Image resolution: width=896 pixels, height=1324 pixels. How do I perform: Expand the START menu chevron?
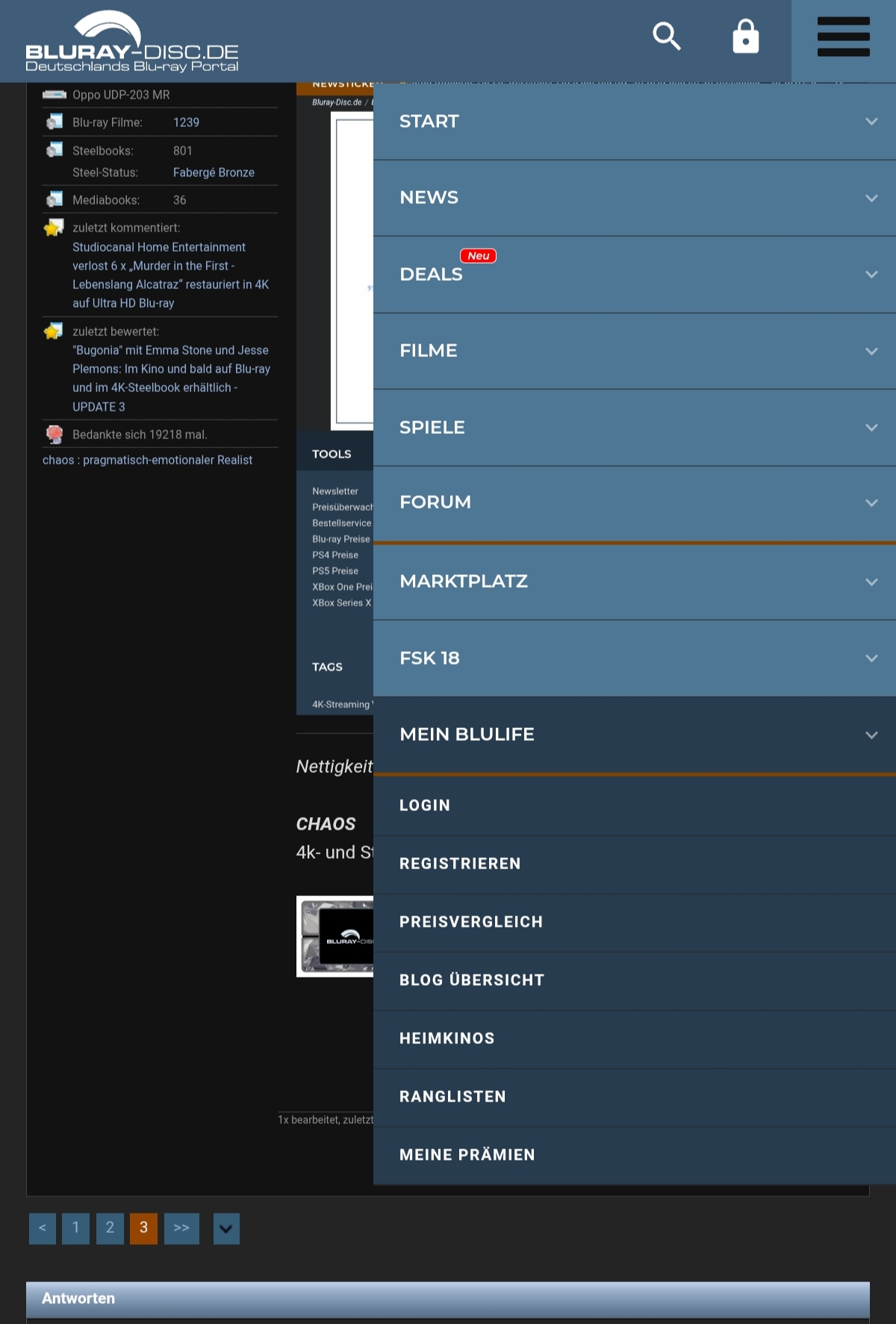[x=871, y=121]
